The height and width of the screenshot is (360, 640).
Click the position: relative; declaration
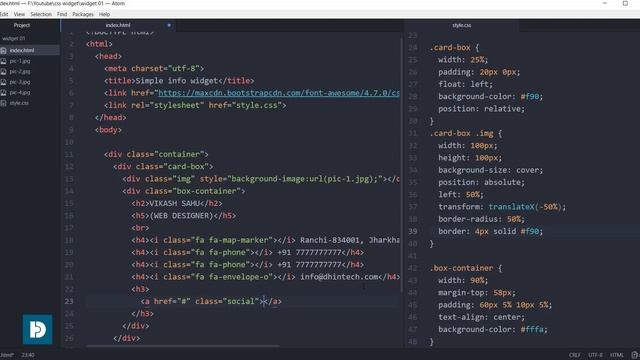pos(482,109)
